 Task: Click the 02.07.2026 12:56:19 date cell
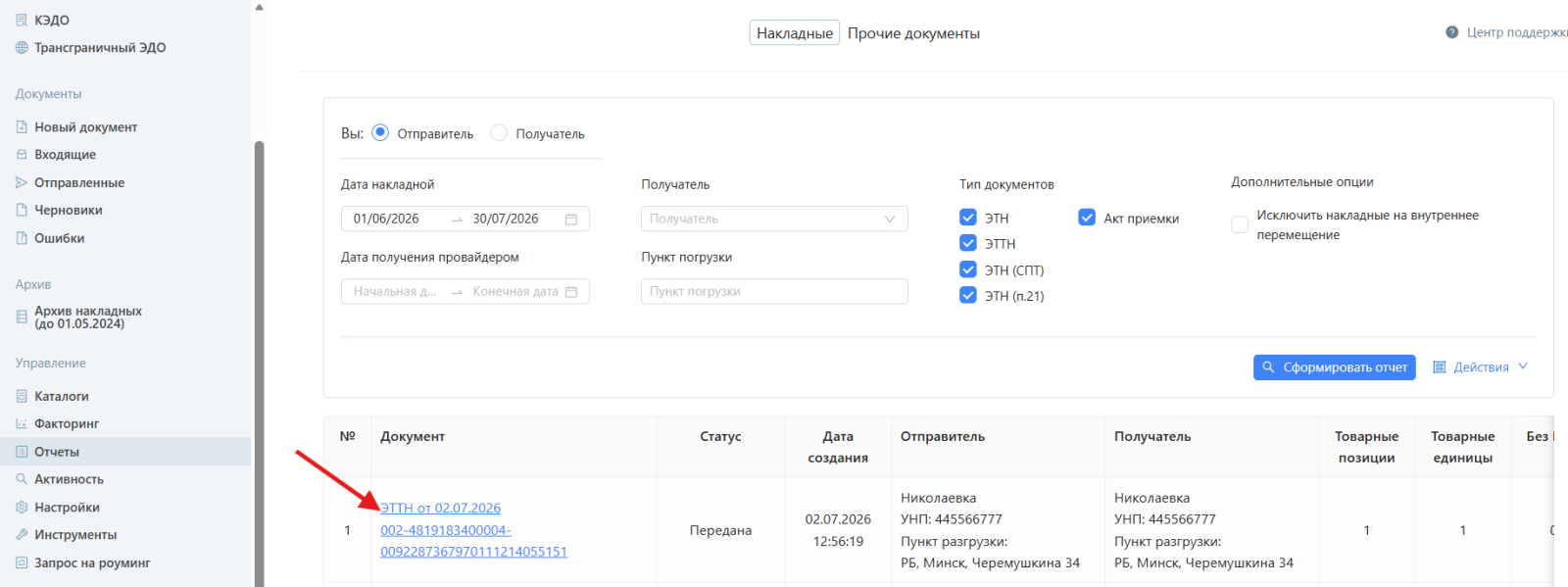pos(838,530)
